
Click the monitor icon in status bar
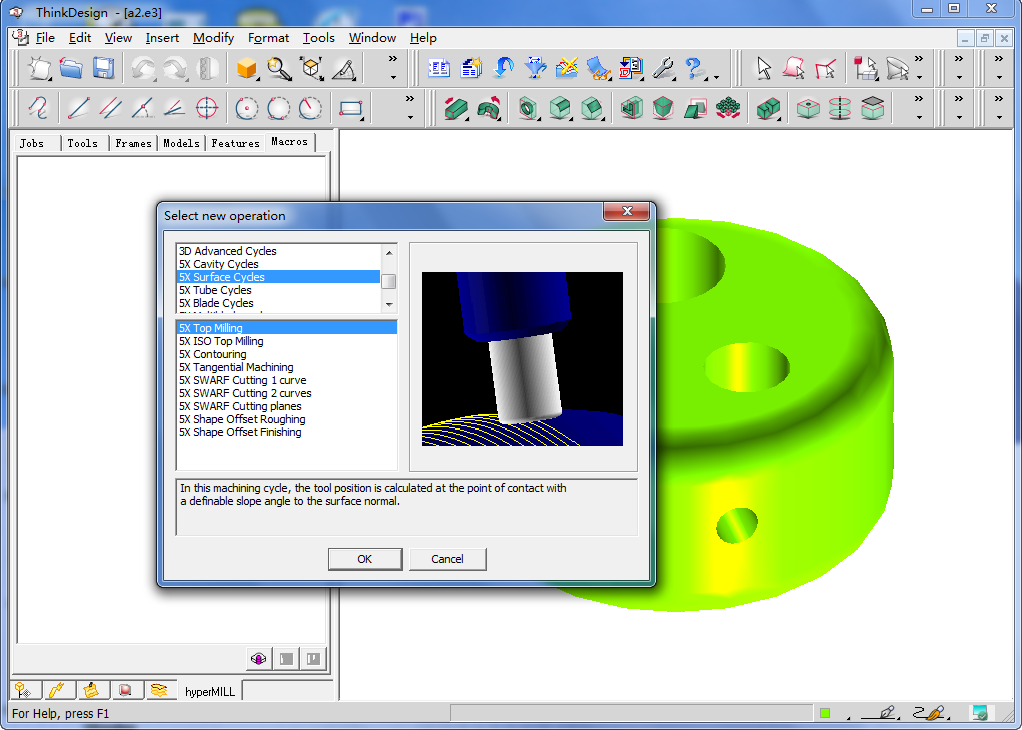tap(980, 713)
